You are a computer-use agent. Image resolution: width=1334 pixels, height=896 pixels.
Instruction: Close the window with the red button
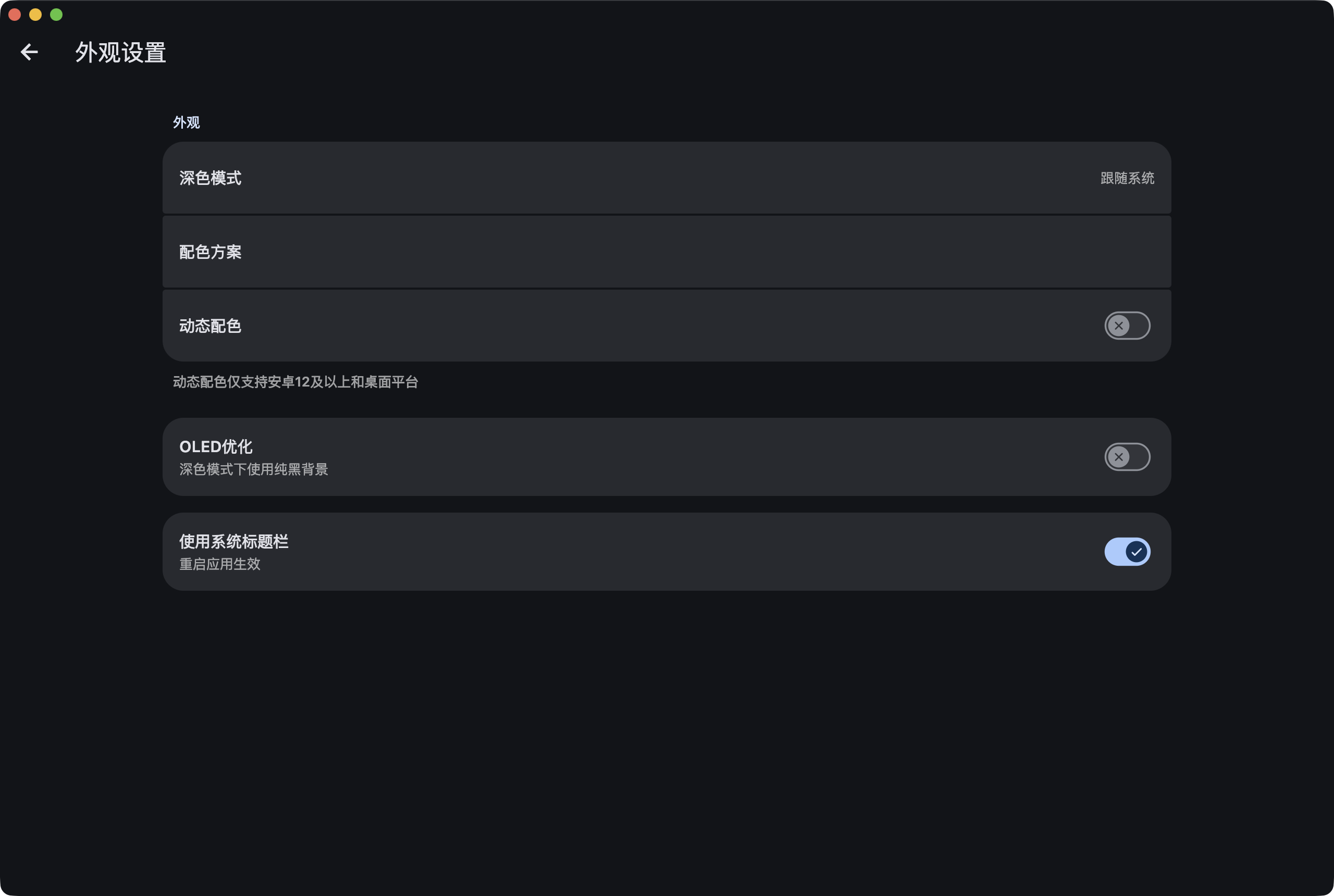[15, 14]
